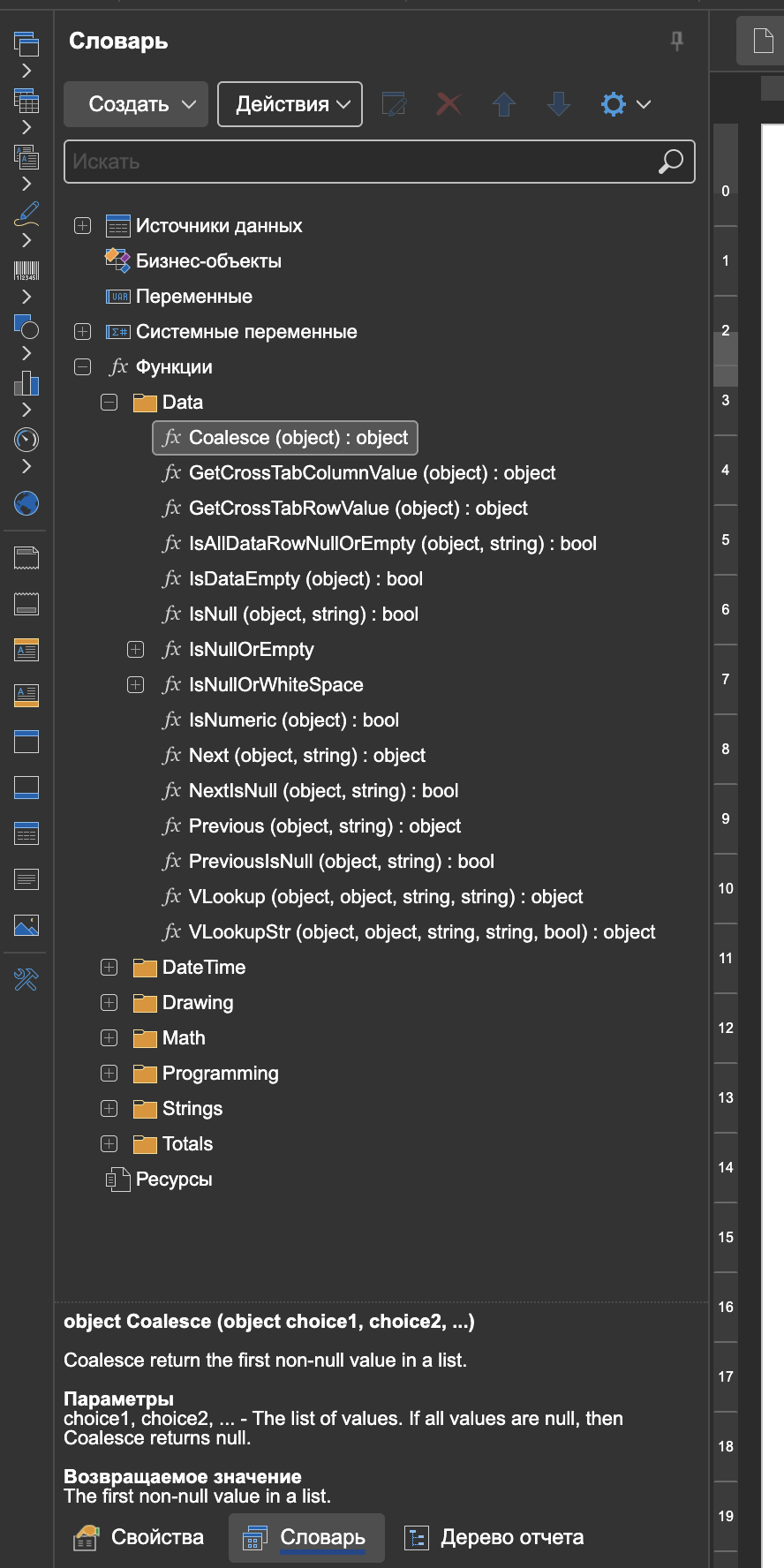Expand the IsNullOrWhiteSpace function node
784x1568 pixels.
(x=135, y=685)
